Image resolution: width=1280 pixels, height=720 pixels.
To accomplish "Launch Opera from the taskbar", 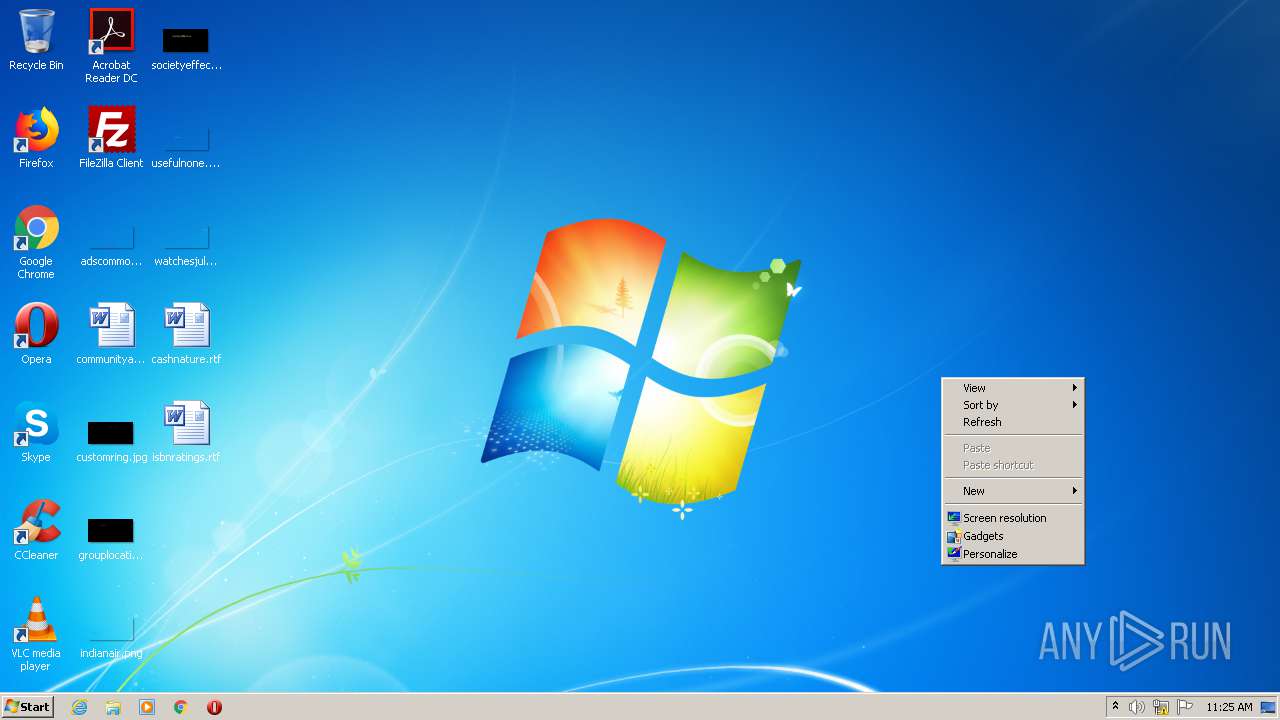I will point(214,707).
